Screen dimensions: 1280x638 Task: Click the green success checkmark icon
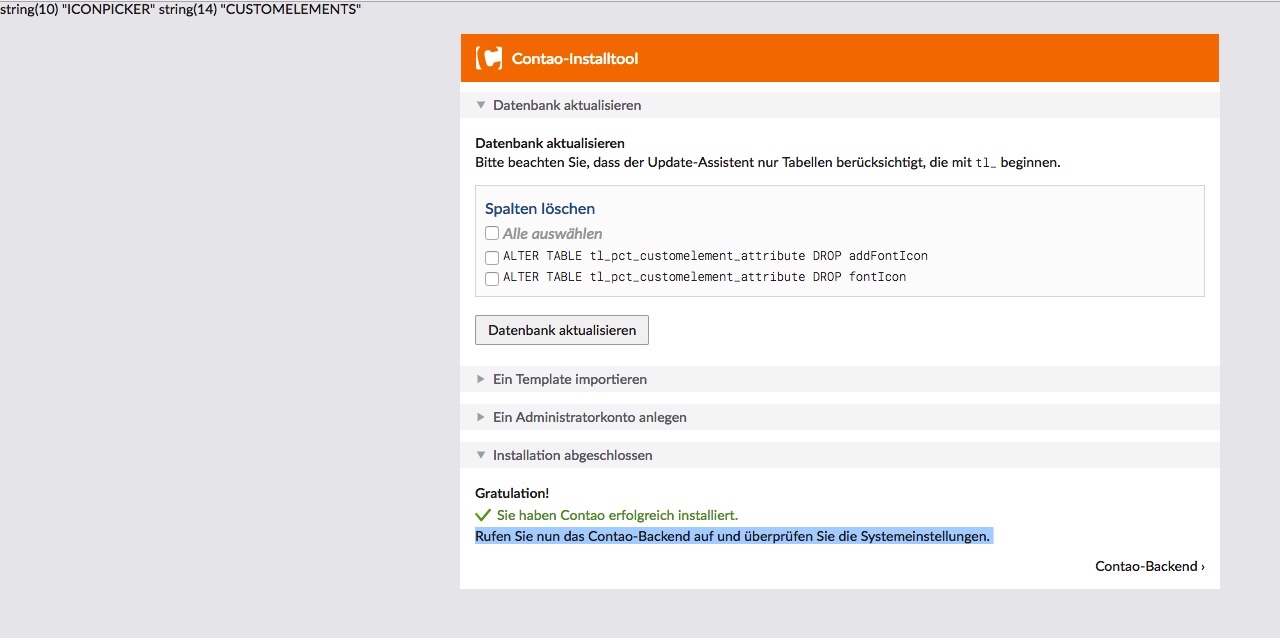(x=483, y=515)
